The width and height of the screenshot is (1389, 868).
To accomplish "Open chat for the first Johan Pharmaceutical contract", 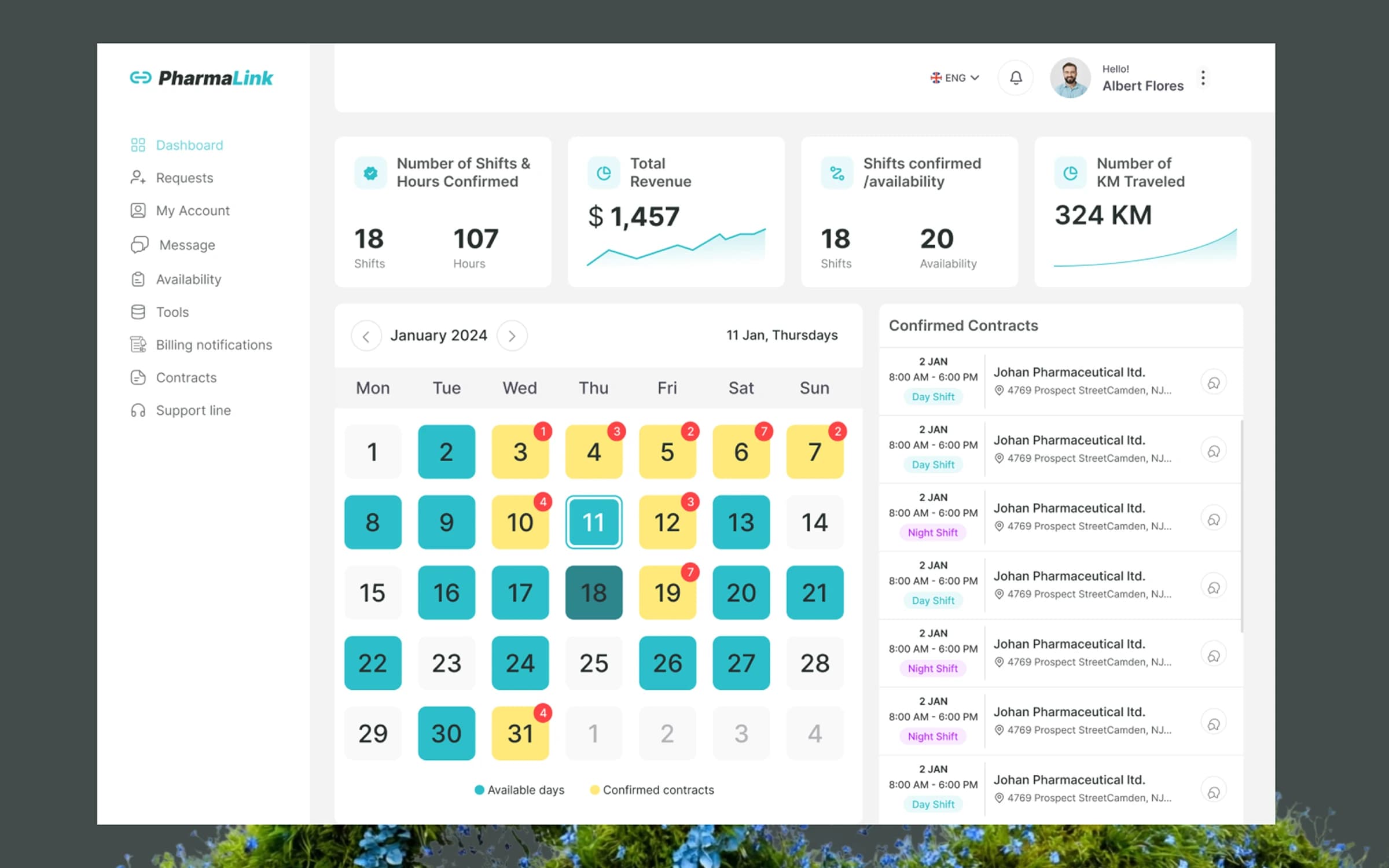I will point(1214,382).
